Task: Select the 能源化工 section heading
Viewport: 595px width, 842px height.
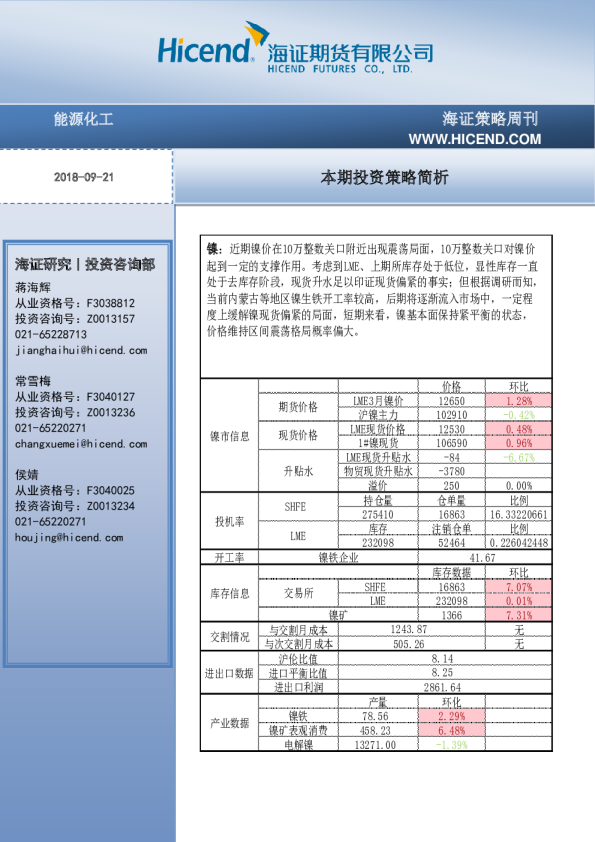Action: [x=83, y=119]
